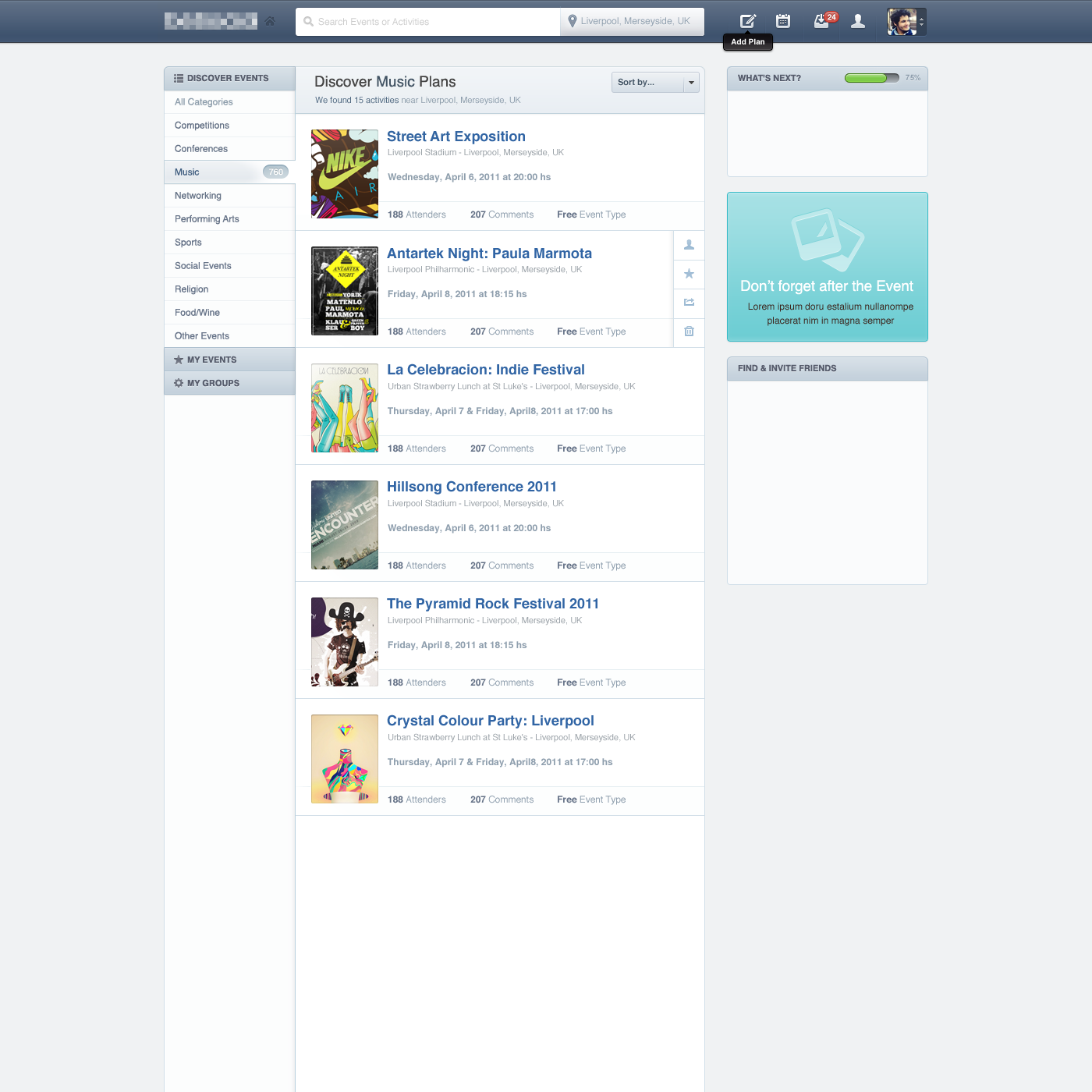Open Crystal Colour Party: Liverpool title
1092x1092 pixels.
(491, 721)
